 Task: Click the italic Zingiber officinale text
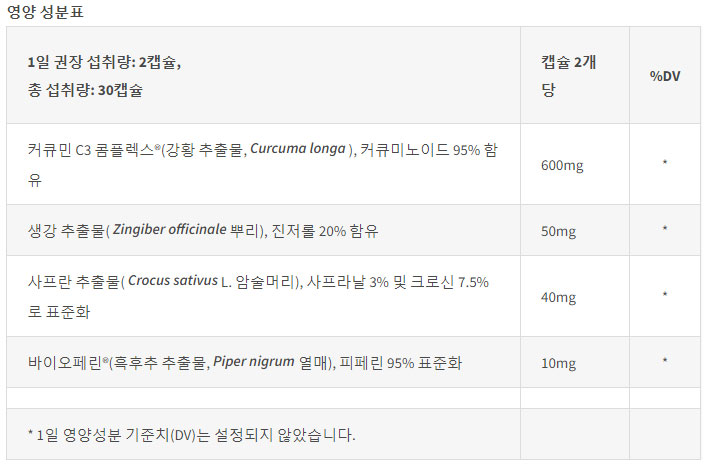[184, 231]
